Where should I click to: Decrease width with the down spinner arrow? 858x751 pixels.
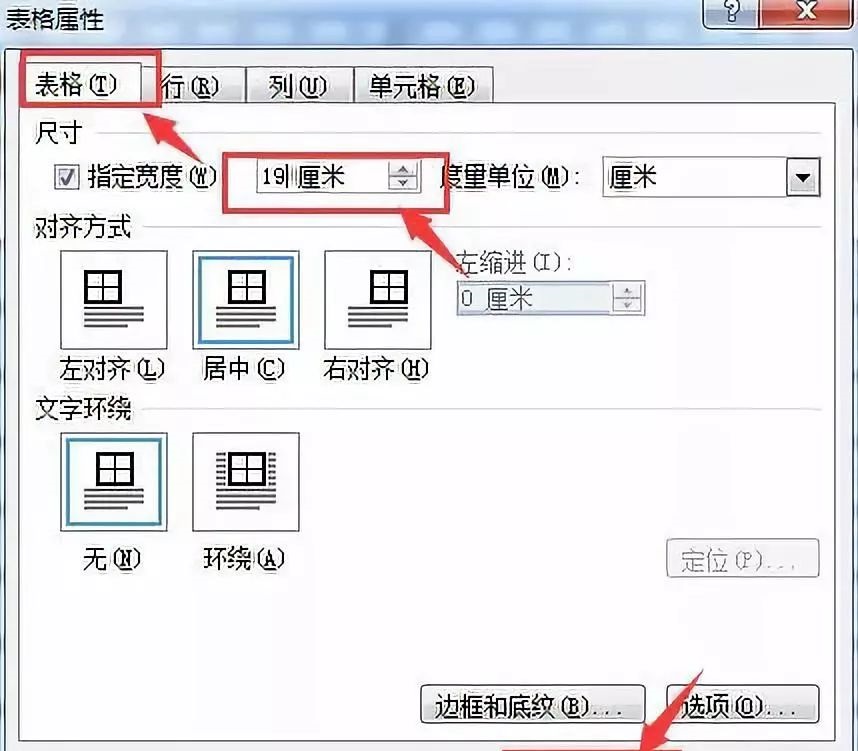403,184
